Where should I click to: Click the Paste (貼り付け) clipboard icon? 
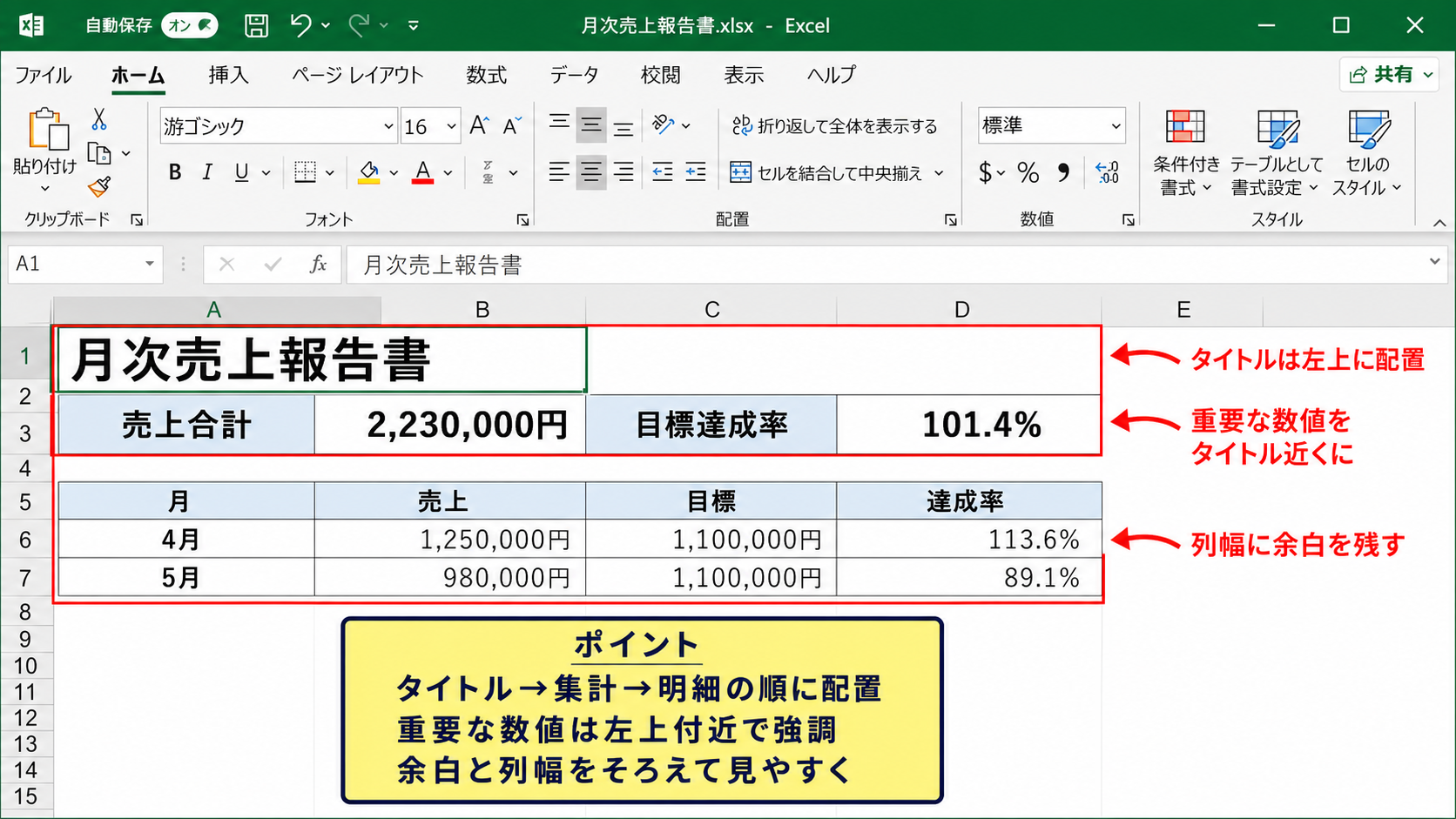48,129
